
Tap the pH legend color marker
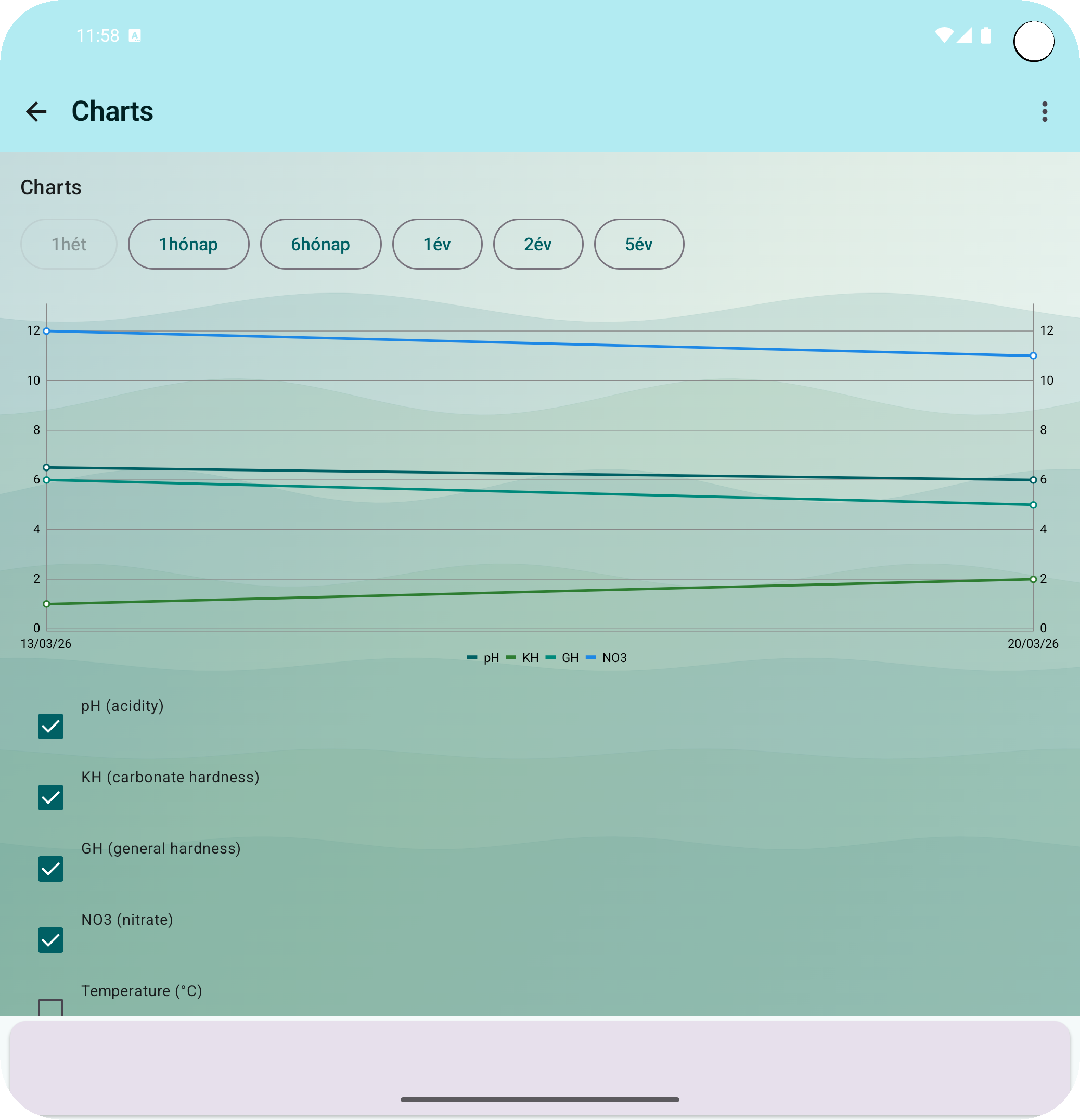click(472, 658)
